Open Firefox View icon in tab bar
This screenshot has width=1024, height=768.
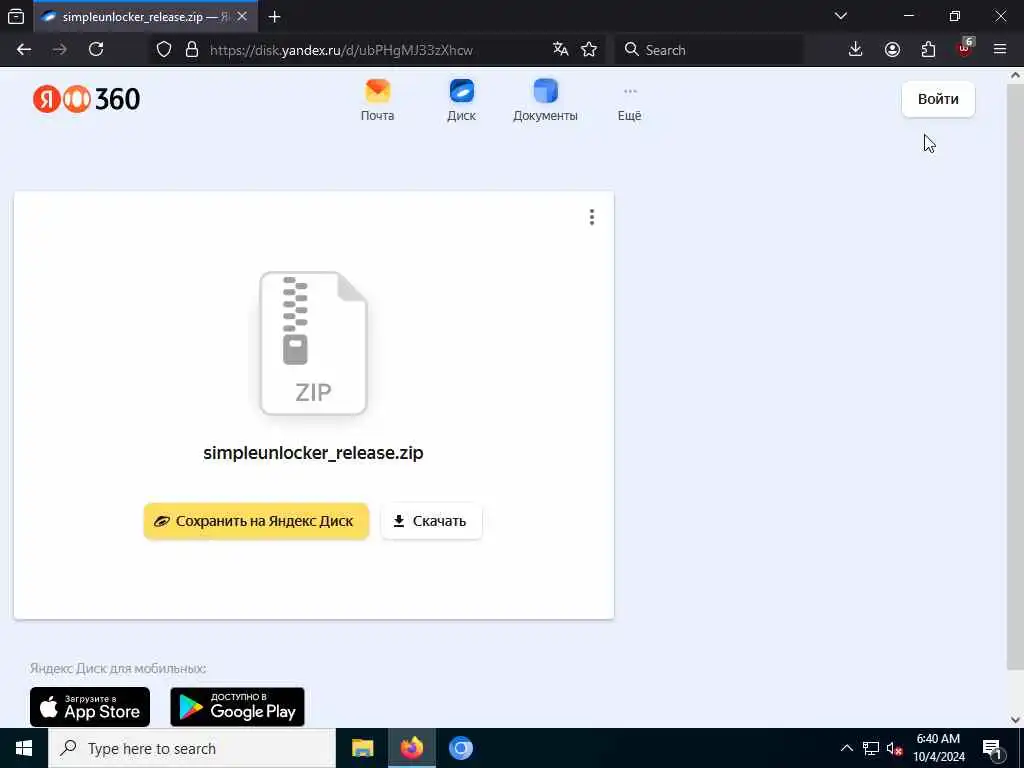pyautogui.click(x=16, y=16)
